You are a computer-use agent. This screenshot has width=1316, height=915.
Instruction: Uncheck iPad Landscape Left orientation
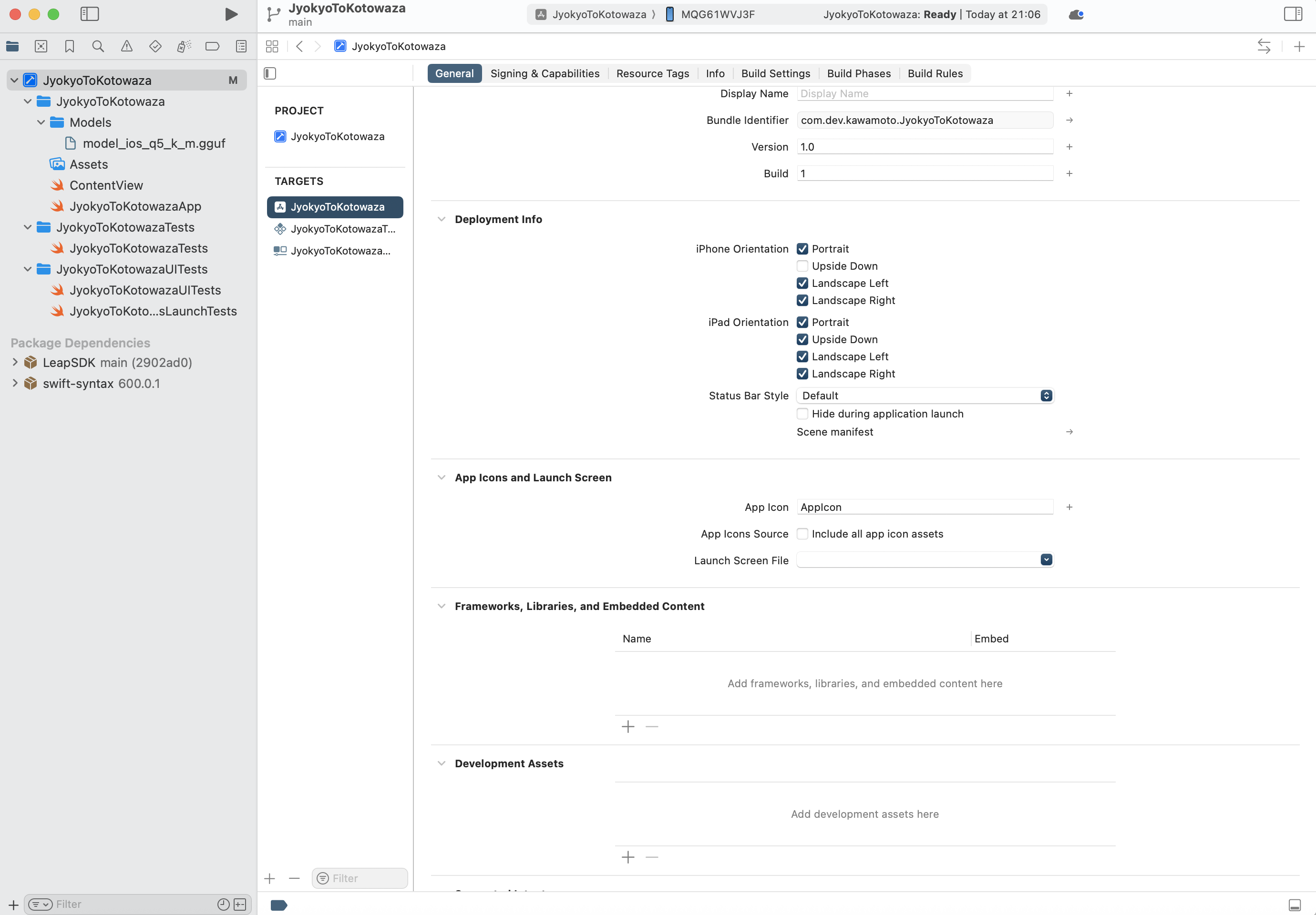(x=802, y=356)
